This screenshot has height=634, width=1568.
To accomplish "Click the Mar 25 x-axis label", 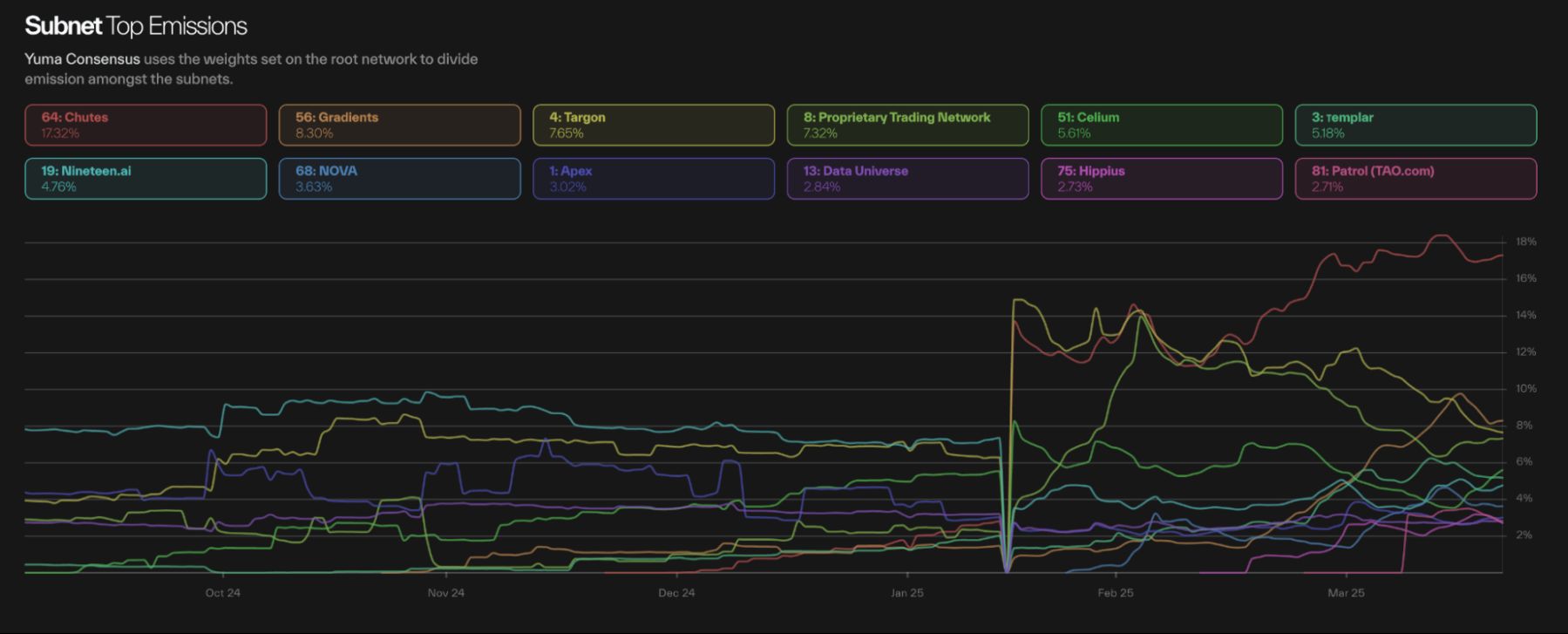I will (x=1346, y=593).
